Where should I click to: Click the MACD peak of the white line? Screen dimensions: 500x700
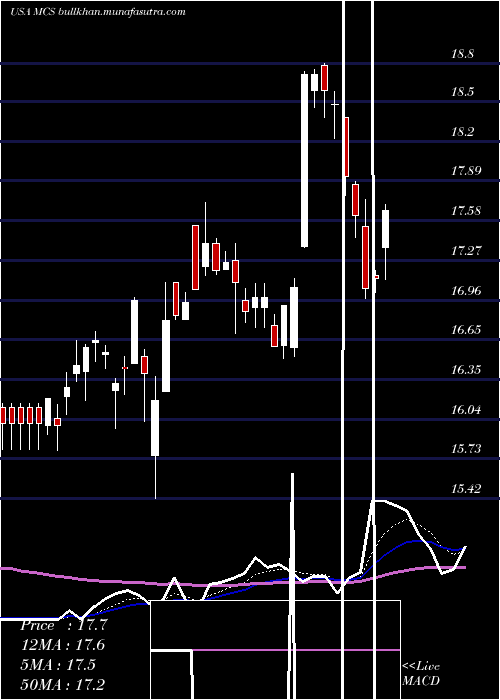coord(379,502)
